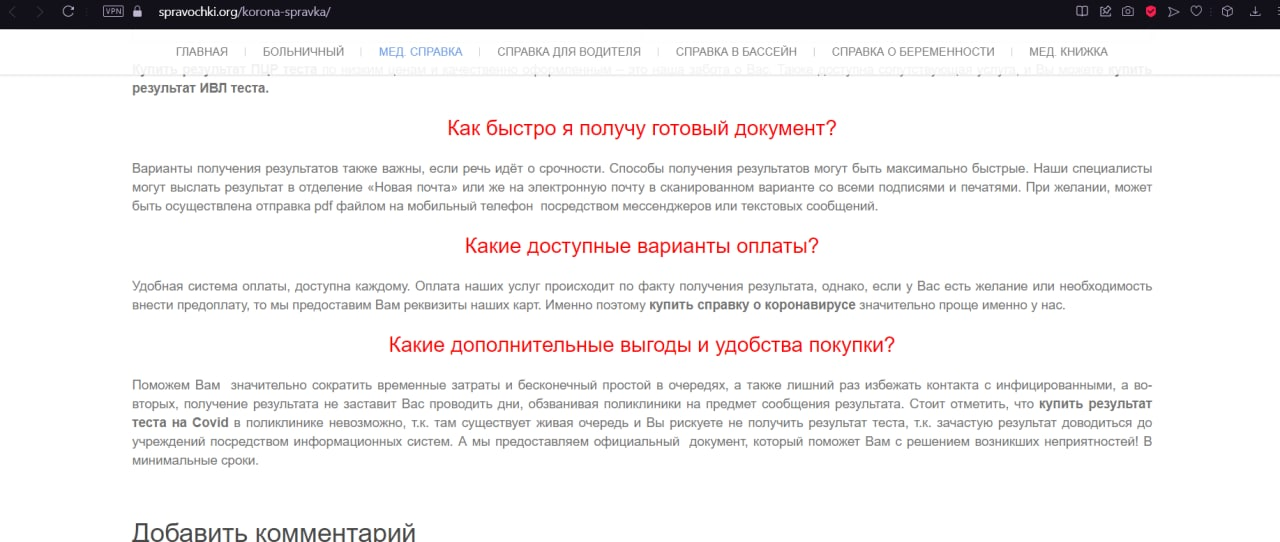Screen dimensions: 1280x542
Task: Go to СПРАВКА ДЛЯ ВОДИТЕЛЯ page
Action: [x=569, y=52]
